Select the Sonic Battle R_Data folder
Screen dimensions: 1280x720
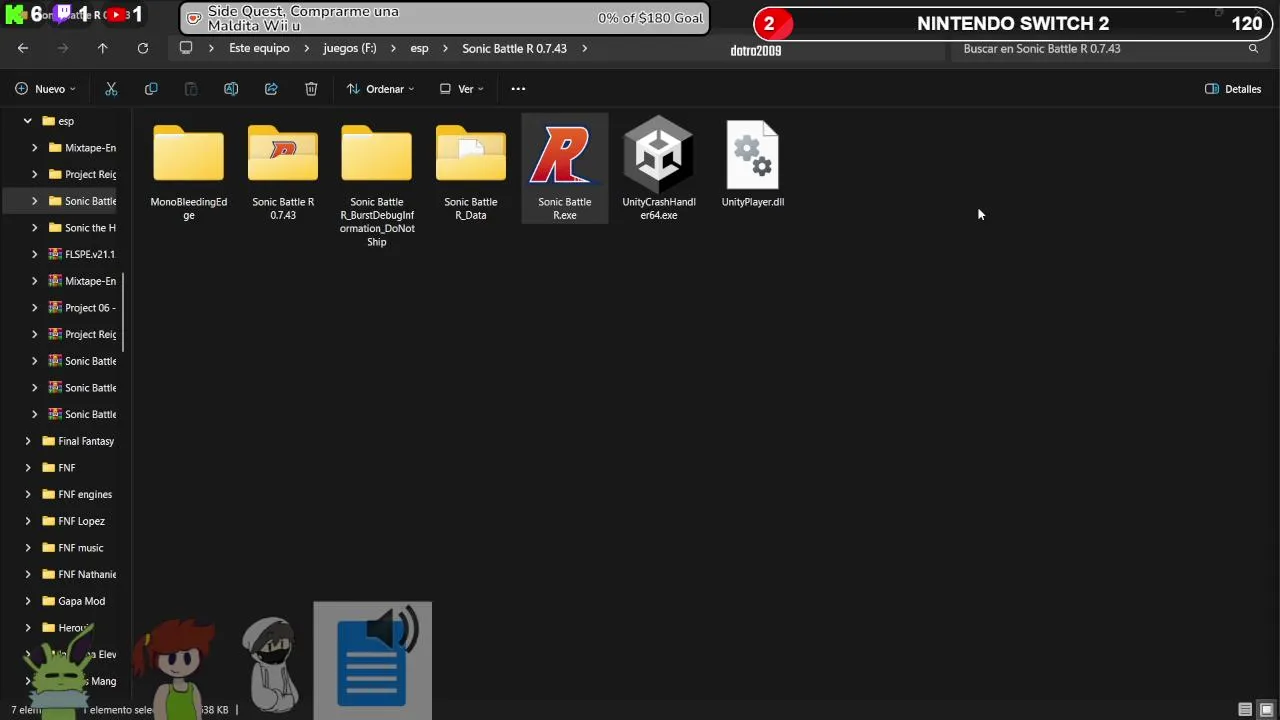pos(471,153)
